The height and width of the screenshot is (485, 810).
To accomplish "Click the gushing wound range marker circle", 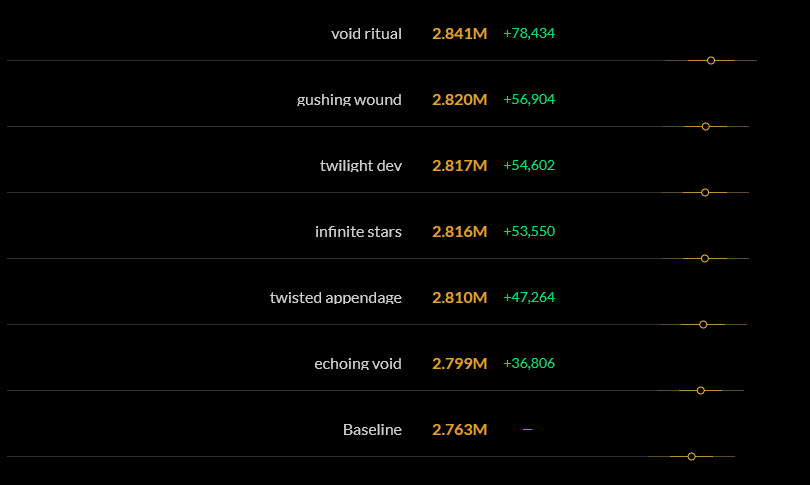I will pos(706,127).
